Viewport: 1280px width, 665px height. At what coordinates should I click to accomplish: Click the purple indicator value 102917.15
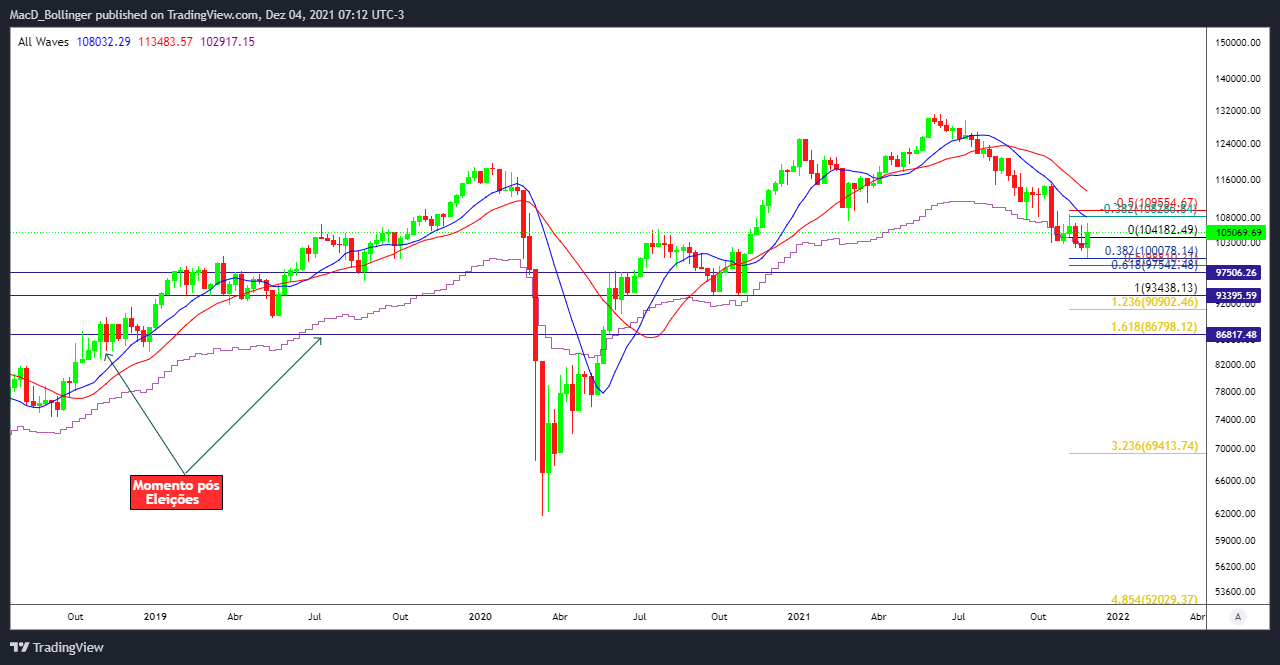(228, 42)
